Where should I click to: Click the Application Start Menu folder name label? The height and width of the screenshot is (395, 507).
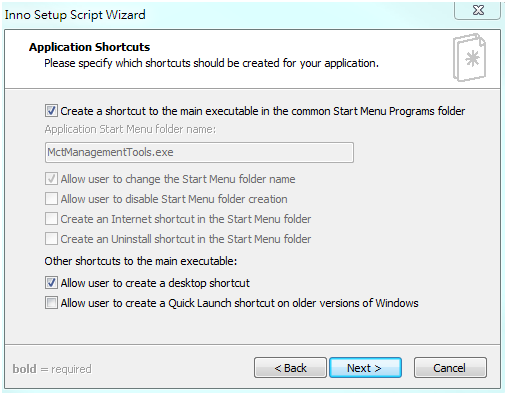click(x=130, y=129)
